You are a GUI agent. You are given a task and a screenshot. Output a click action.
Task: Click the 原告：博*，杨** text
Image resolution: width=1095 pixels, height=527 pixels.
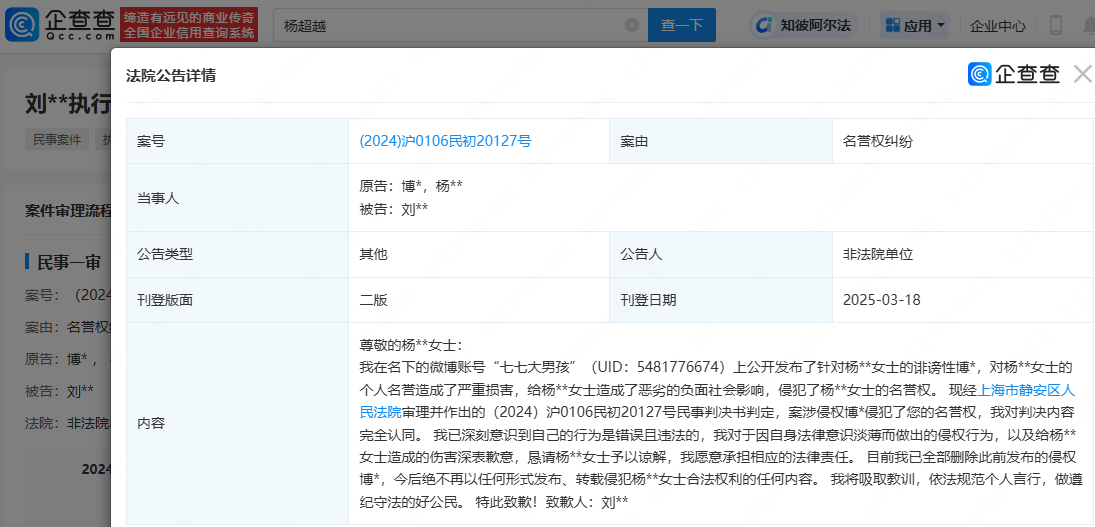(411, 186)
